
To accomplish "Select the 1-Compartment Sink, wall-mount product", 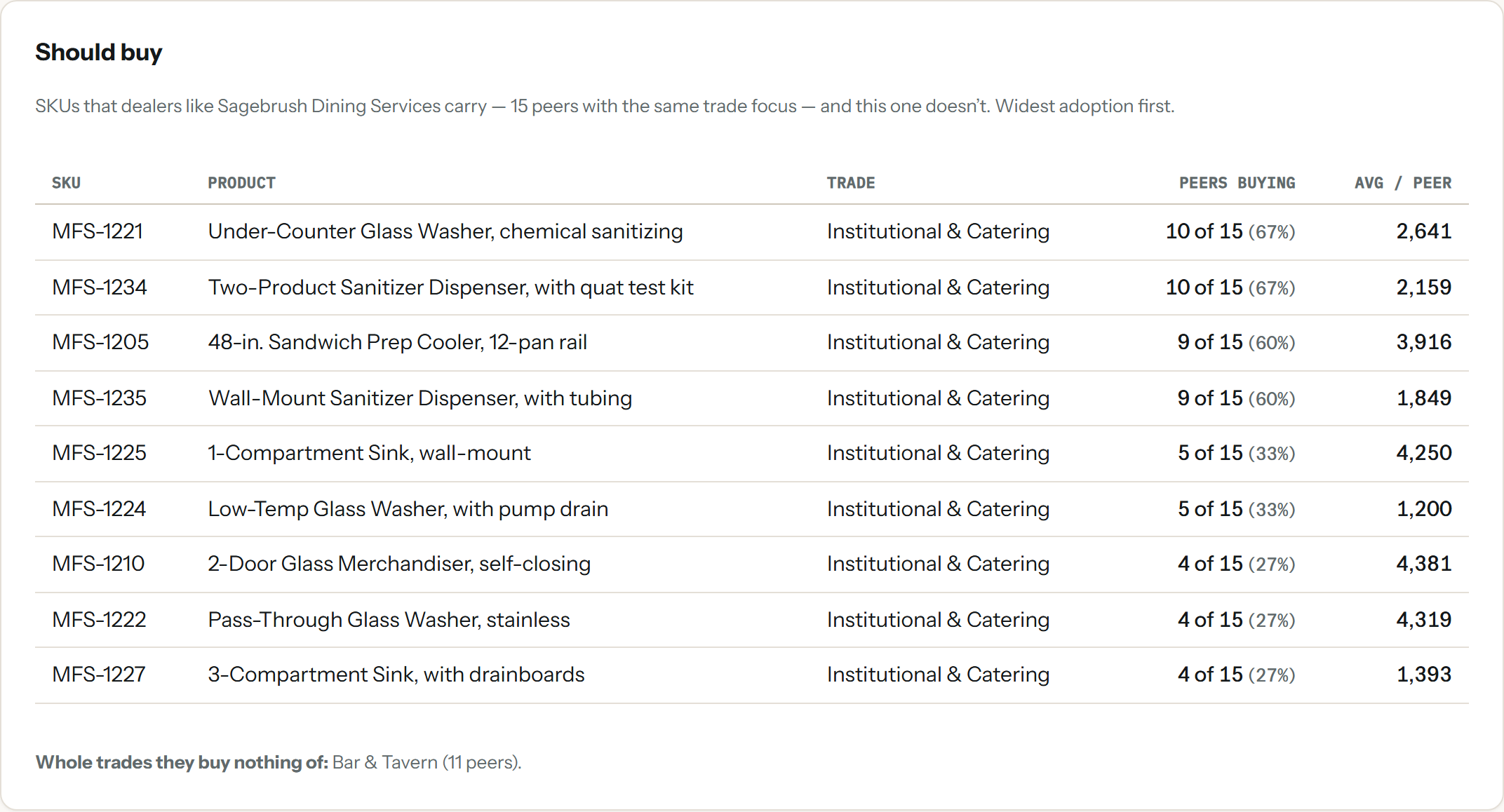I will point(369,453).
